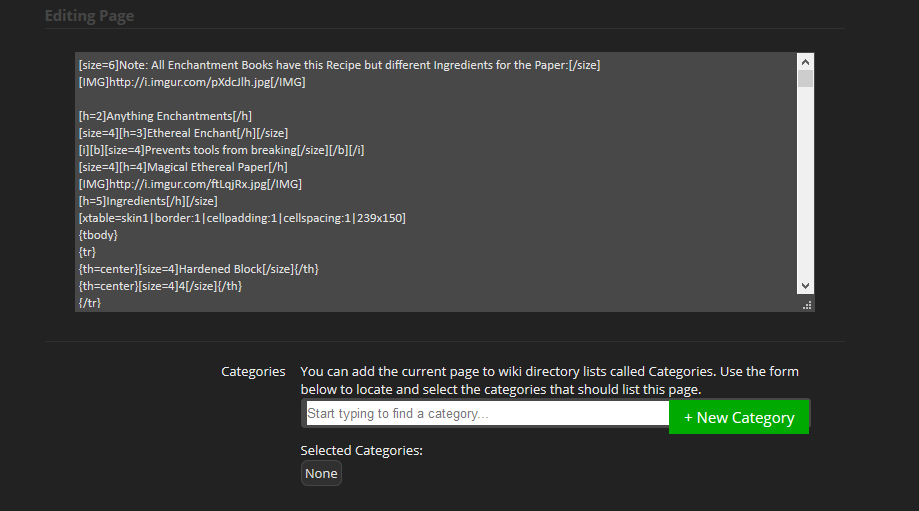Click the Magical Ethereal Paper line
919x511 pixels.
[x=183, y=167]
